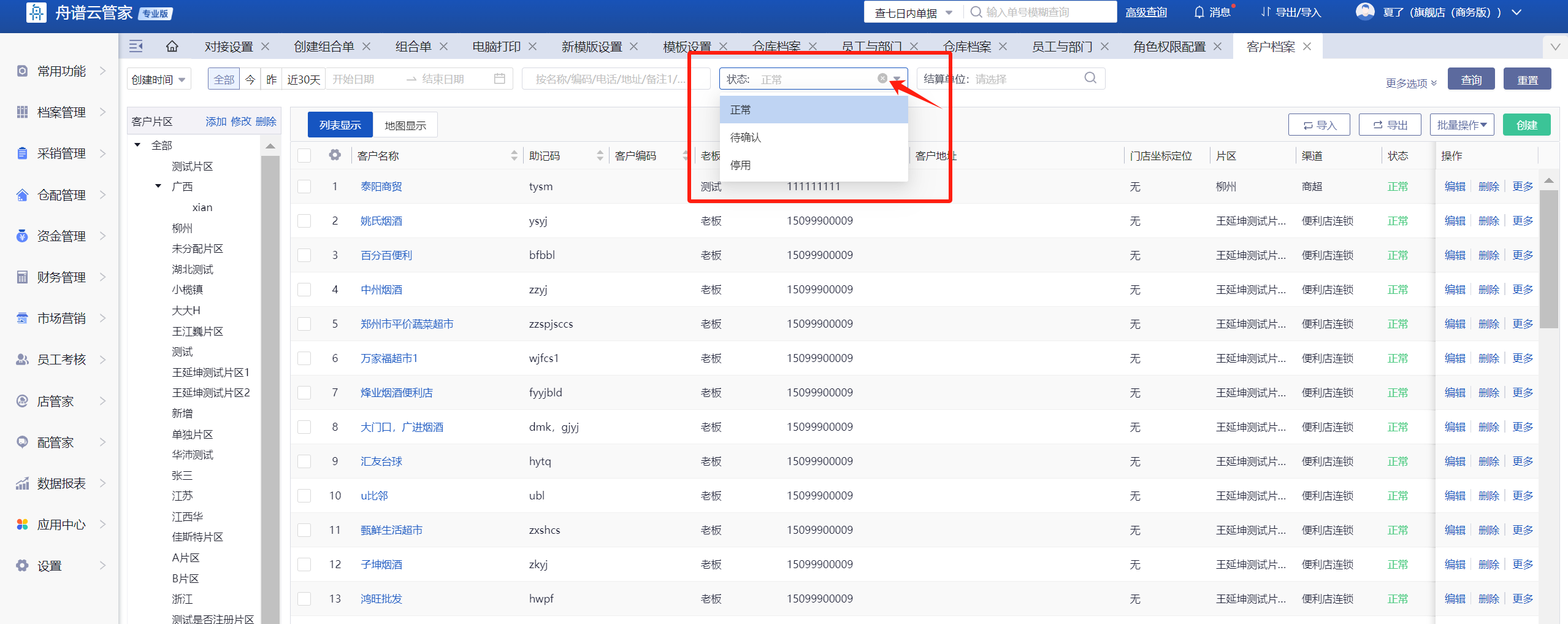Select the checkbox for row 百分百便利
Screen dimensions: 1568x624
click(x=304, y=255)
